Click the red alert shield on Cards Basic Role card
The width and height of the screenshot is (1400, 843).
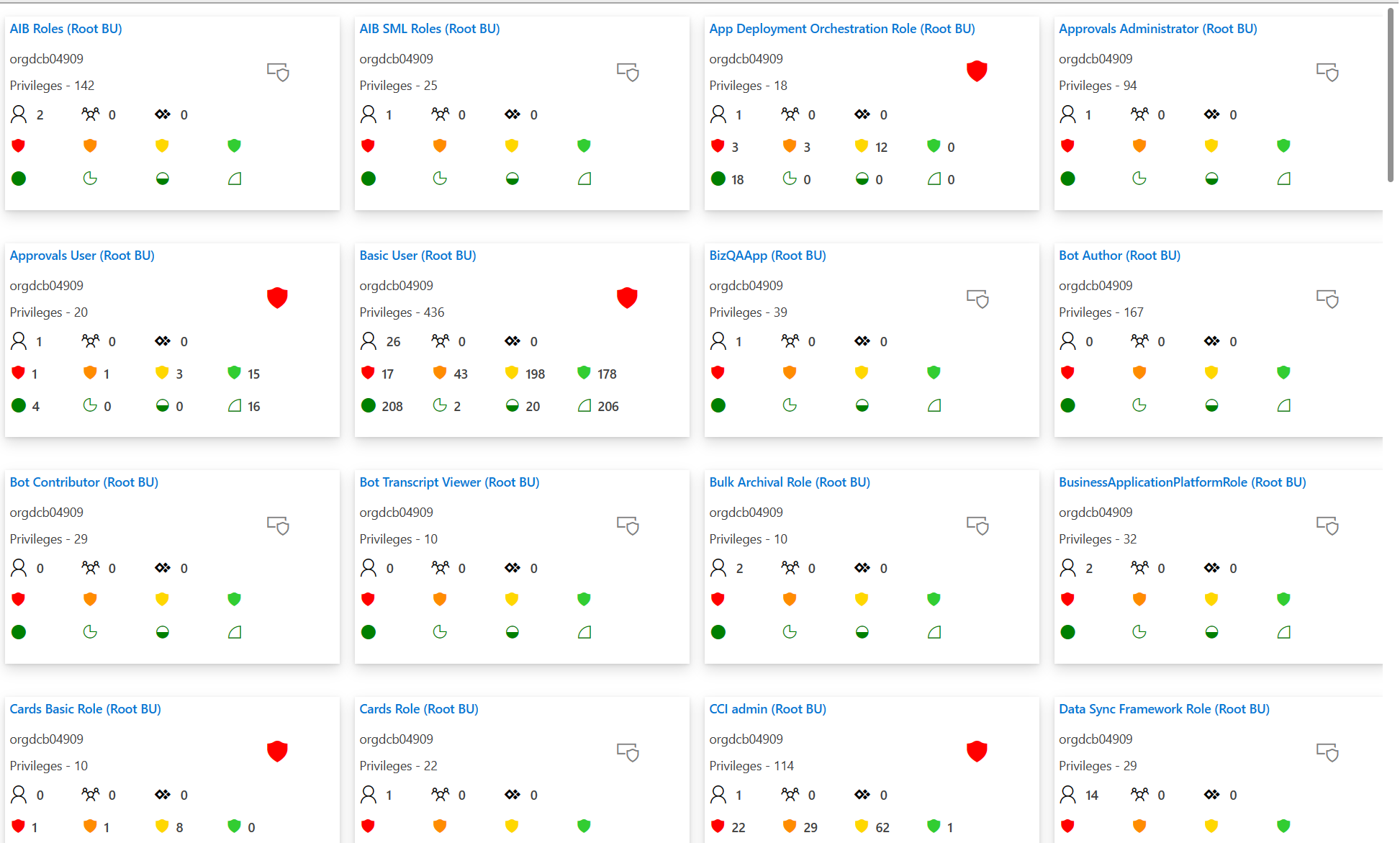point(277,751)
